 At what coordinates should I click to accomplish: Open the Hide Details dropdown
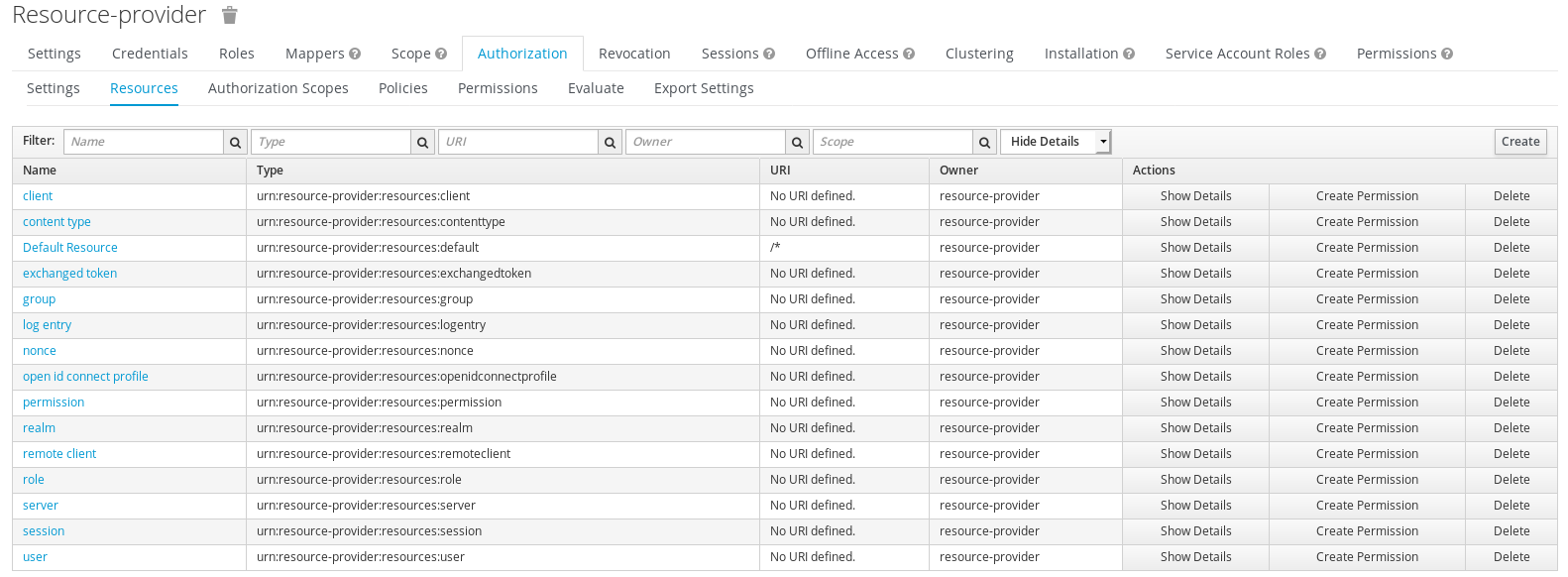1056,142
